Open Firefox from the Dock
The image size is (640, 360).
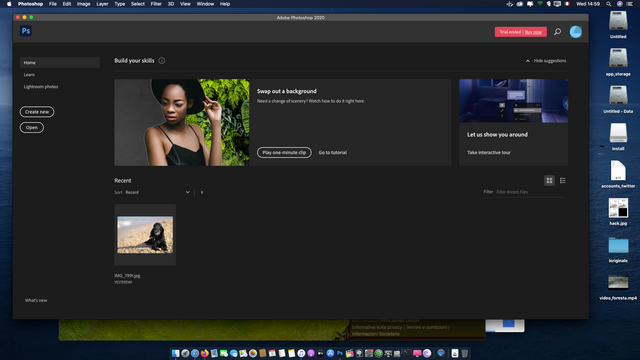tap(204, 353)
